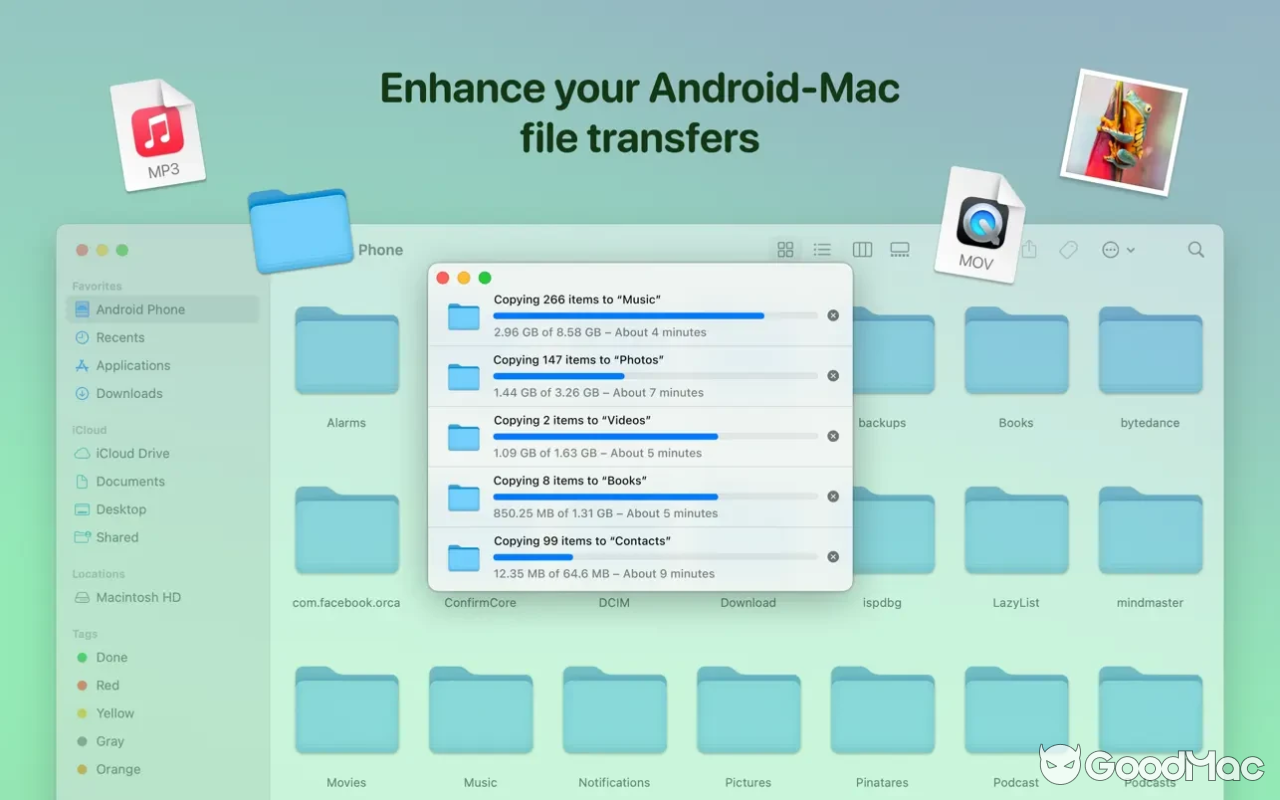
Task: Start a search with the magnifier icon
Action: tap(1195, 249)
